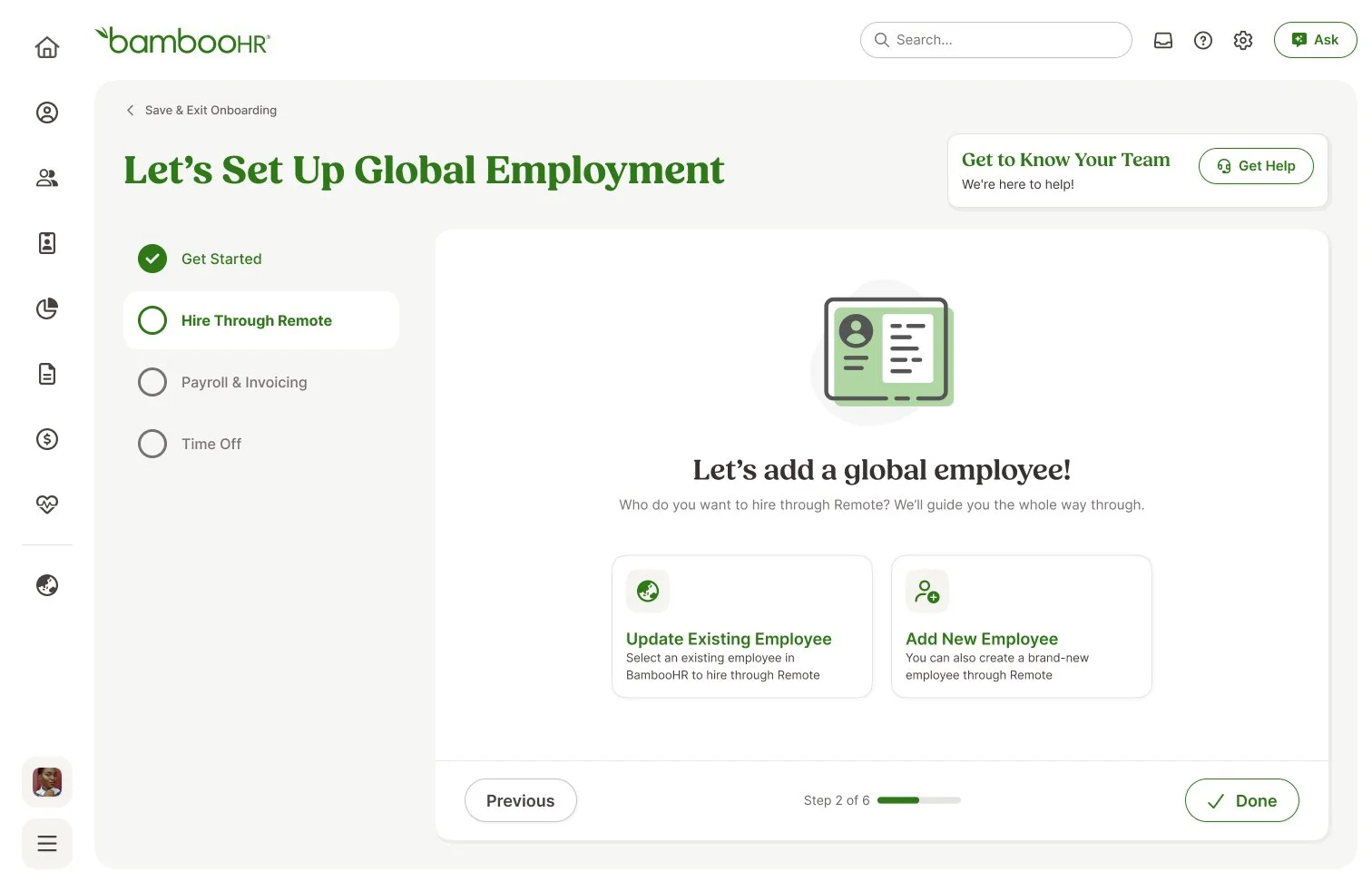Image resolution: width=1372 pixels, height=891 pixels.
Task: Open Global Employment globe icon in sidebar
Action: click(x=47, y=585)
